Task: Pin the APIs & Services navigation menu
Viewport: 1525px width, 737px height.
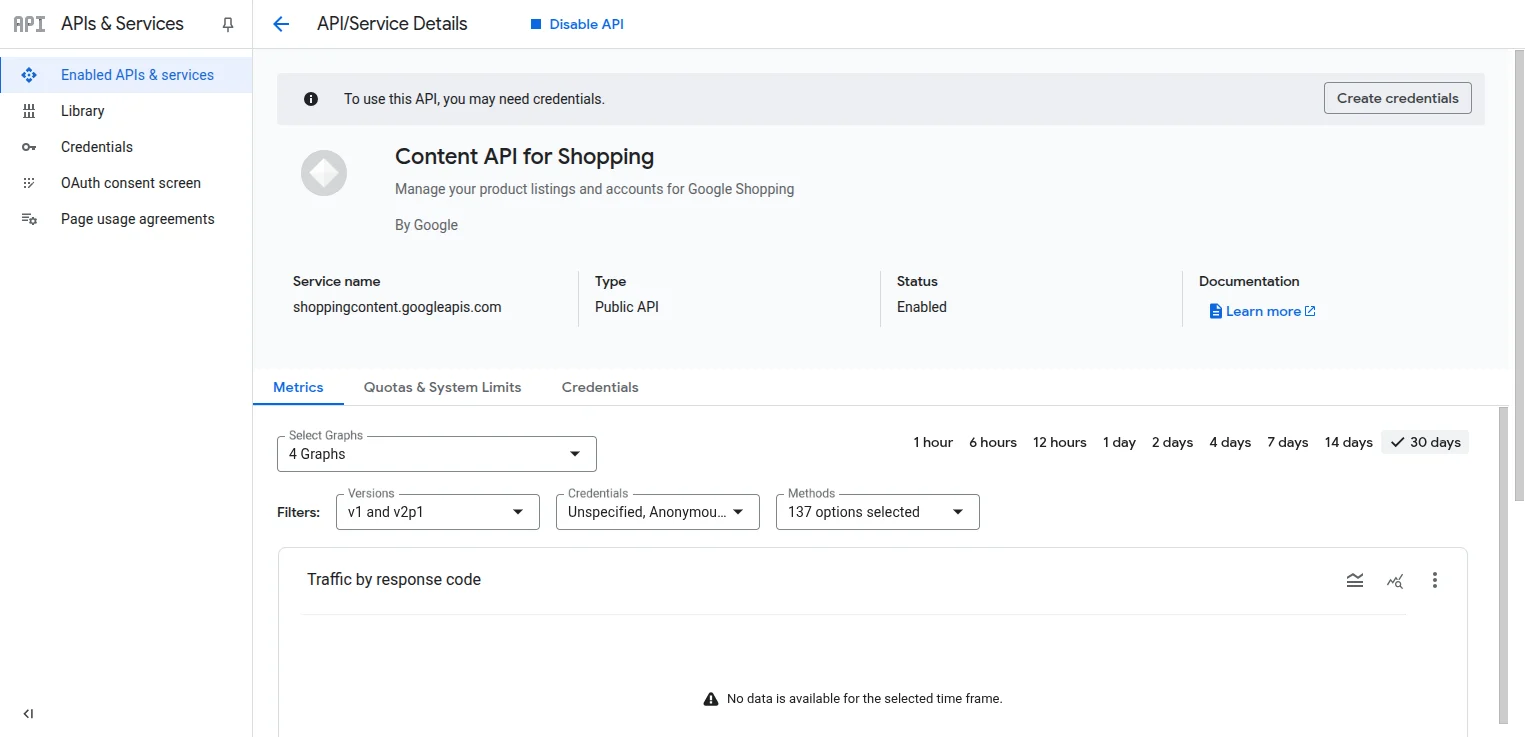Action: (x=227, y=23)
